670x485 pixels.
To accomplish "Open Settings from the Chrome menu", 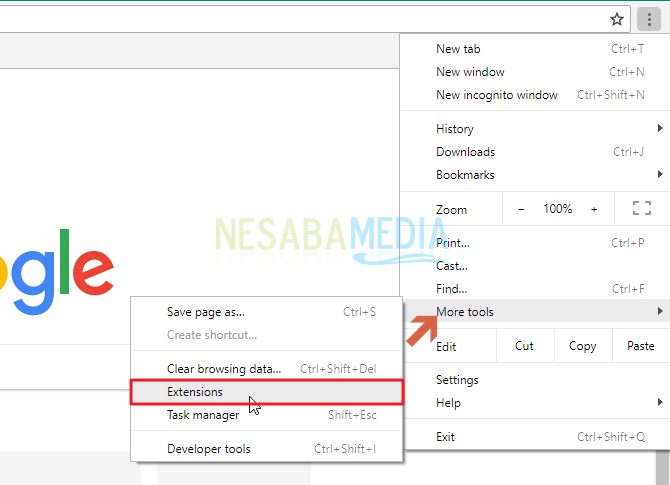I will [x=535, y=380].
